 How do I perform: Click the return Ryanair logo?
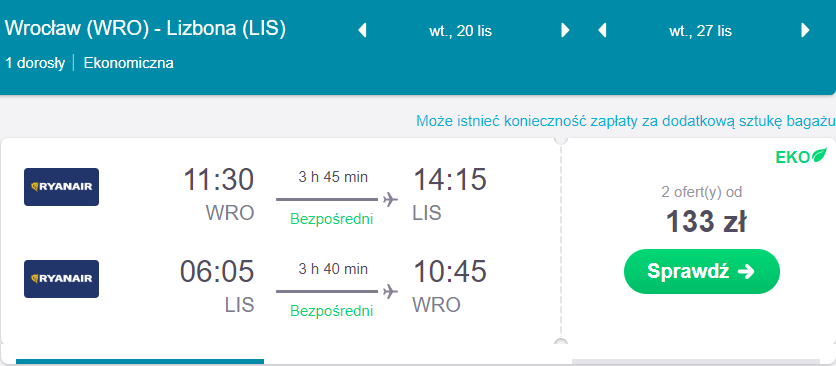[61, 279]
